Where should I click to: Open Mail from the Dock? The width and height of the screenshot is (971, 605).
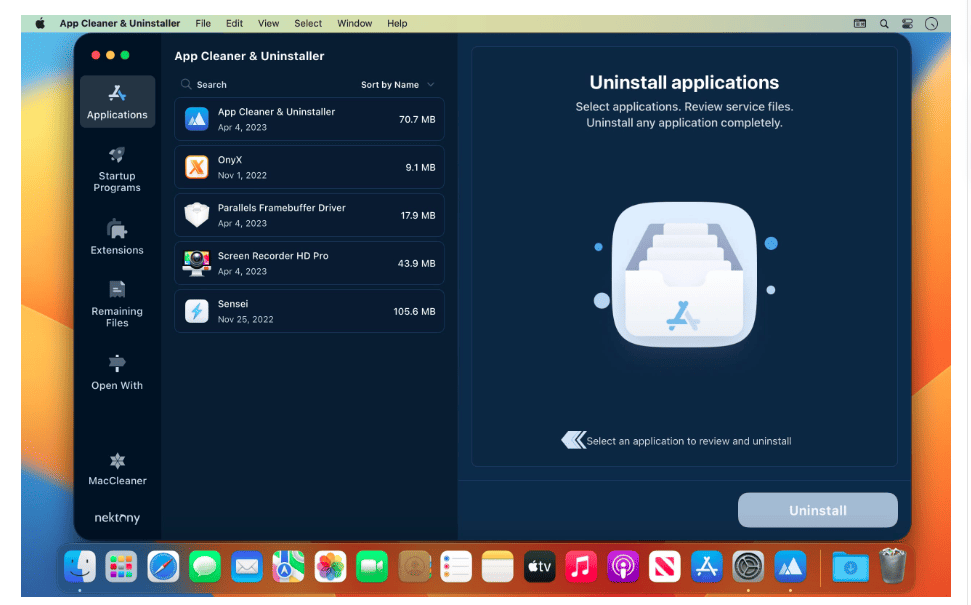tap(246, 566)
